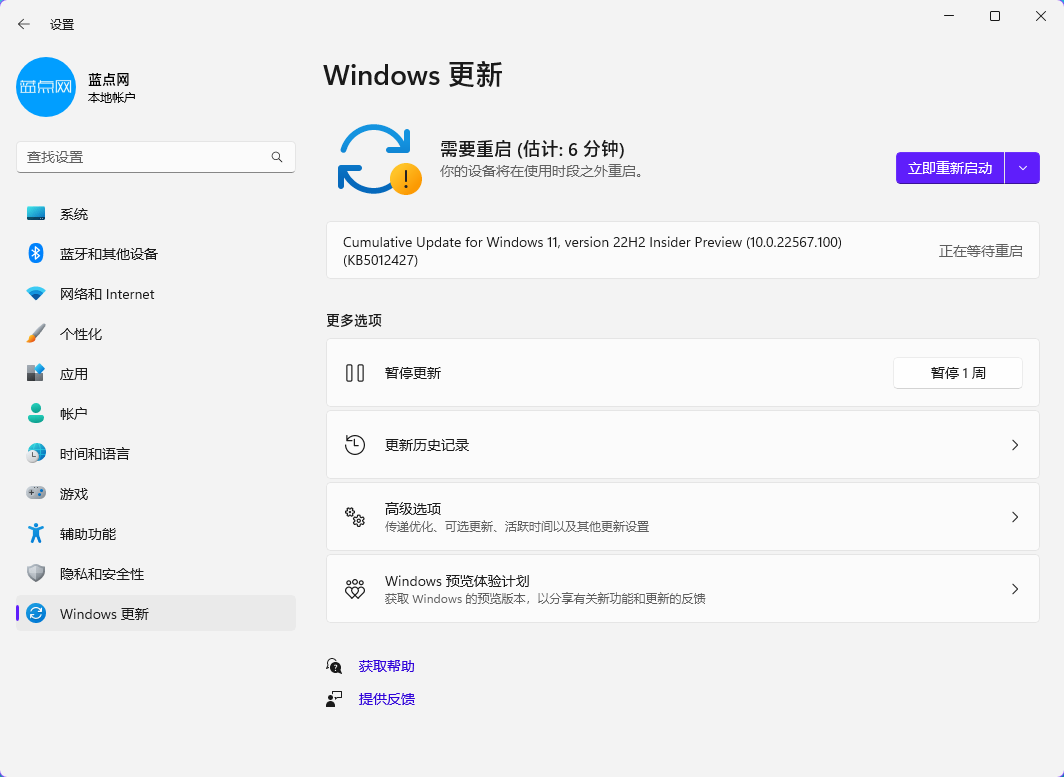Open 个性化 using its brush icon
This screenshot has width=1064, height=777.
coord(34,333)
